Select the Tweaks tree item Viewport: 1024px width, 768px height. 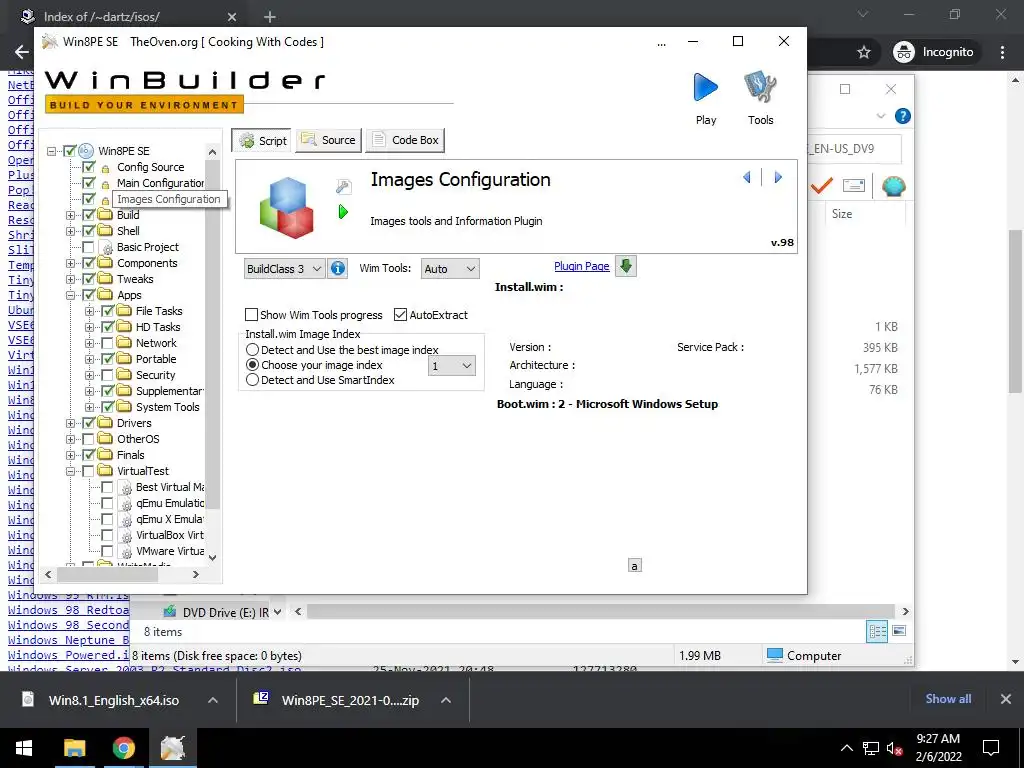pyautogui.click(x=135, y=279)
